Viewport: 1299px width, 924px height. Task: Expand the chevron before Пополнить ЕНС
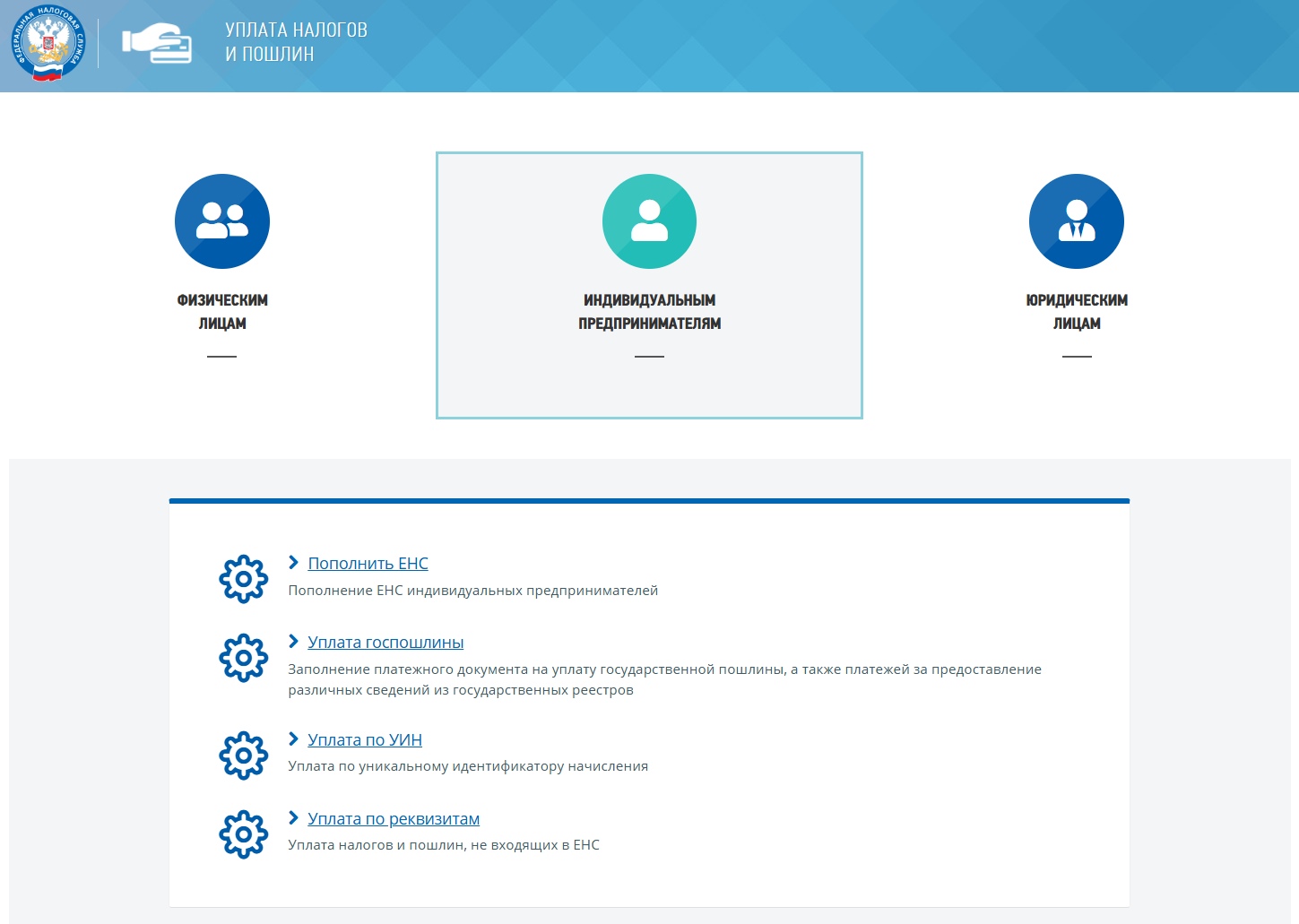pyautogui.click(x=293, y=563)
